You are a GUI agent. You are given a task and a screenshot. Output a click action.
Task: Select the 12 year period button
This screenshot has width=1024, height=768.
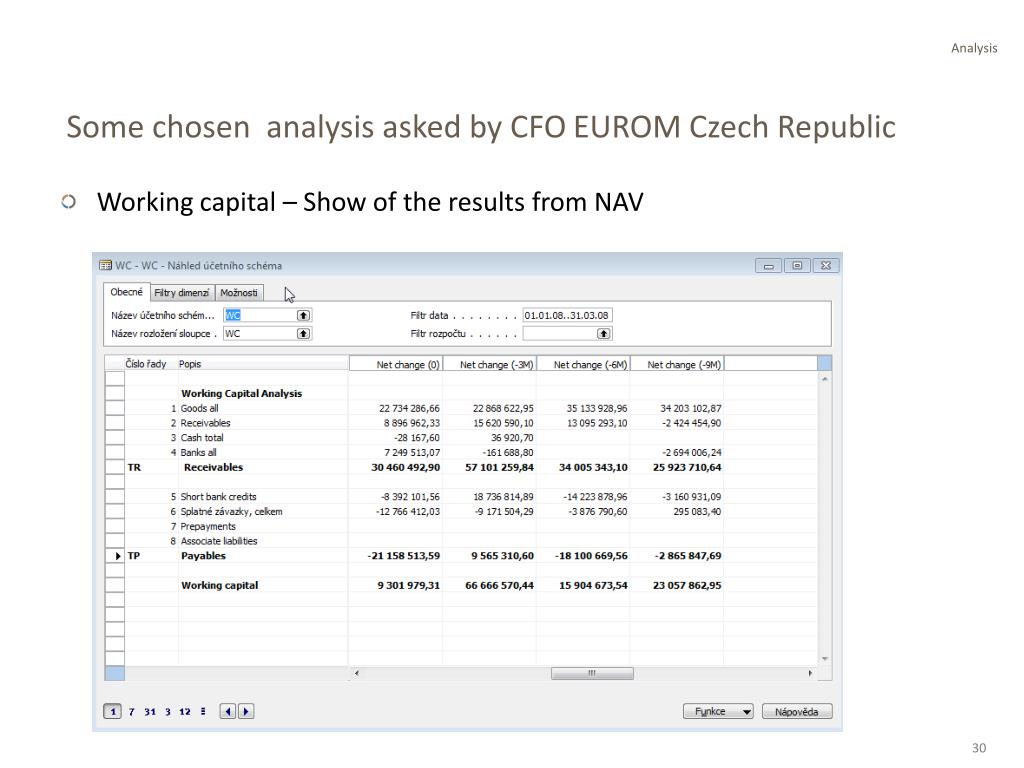(185, 711)
